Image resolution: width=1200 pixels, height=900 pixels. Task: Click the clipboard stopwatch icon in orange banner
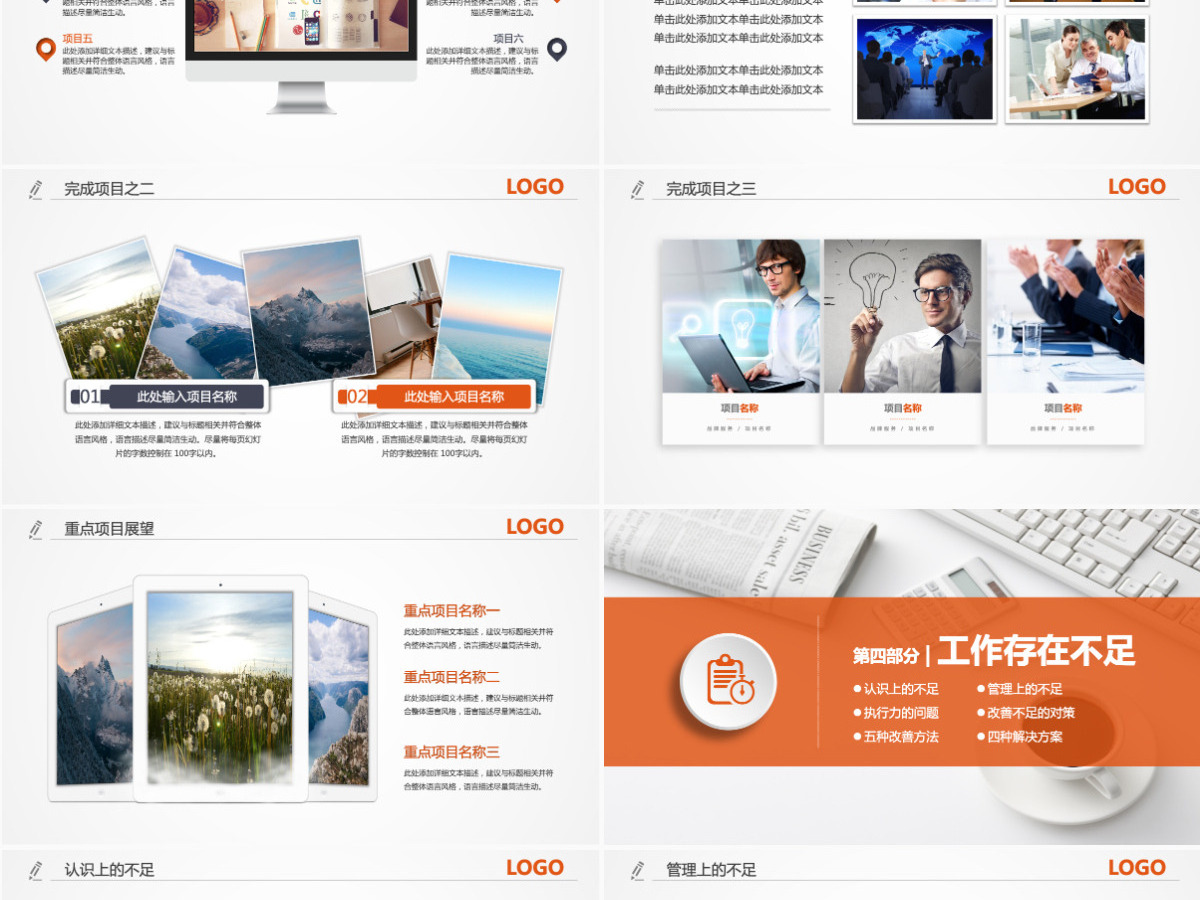click(x=729, y=681)
